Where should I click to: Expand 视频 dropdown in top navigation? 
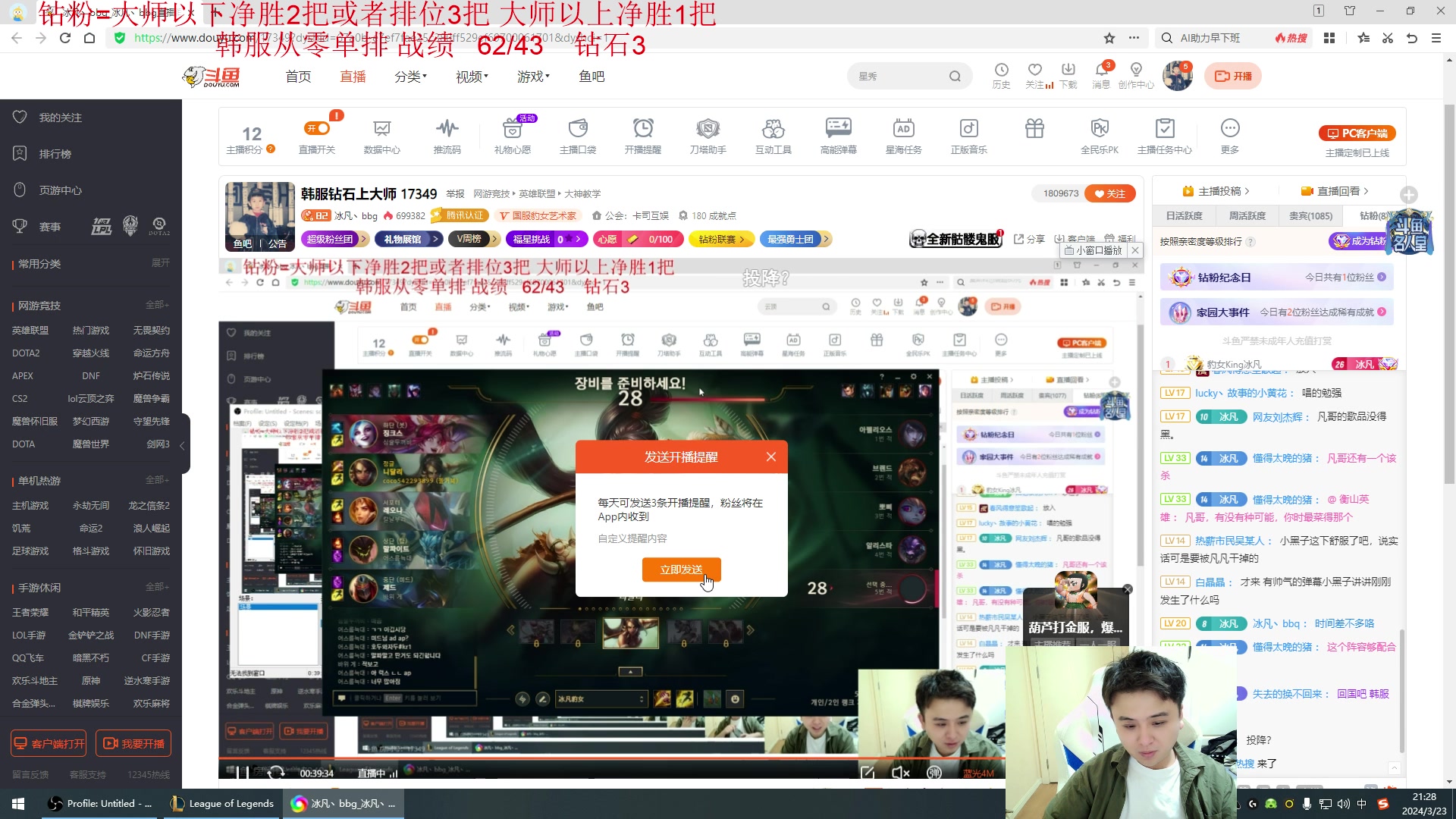[472, 77]
